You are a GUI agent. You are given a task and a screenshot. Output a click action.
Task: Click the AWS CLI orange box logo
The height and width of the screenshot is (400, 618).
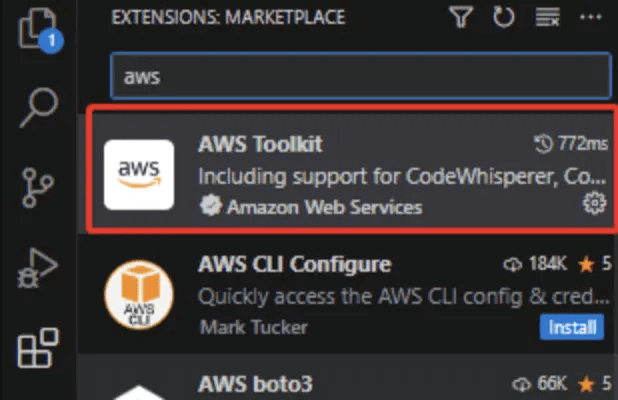pyautogui.click(x=139, y=294)
